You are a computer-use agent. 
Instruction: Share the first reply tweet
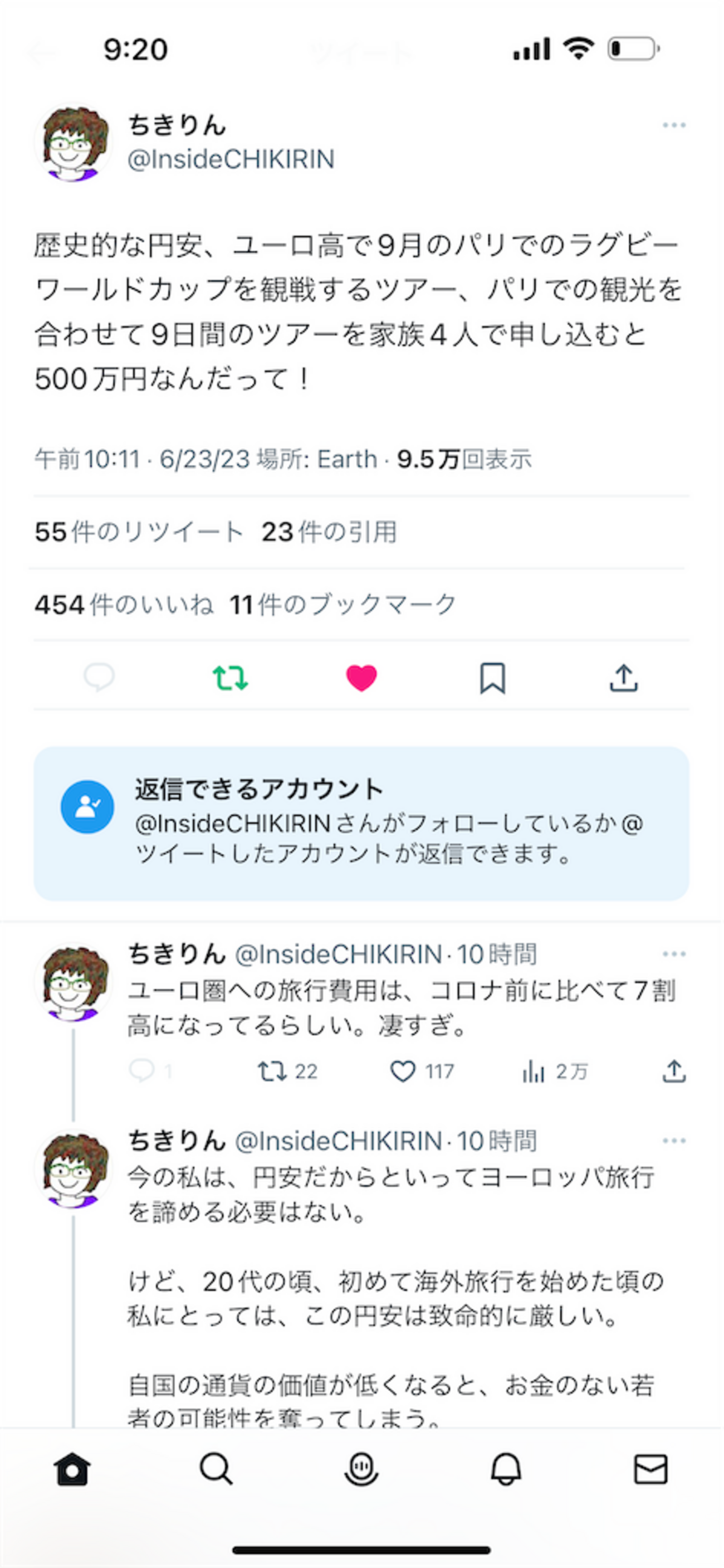673,1072
